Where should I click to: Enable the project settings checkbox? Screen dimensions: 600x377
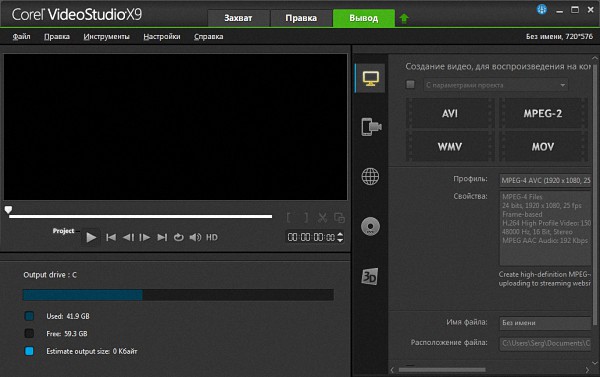[x=410, y=84]
